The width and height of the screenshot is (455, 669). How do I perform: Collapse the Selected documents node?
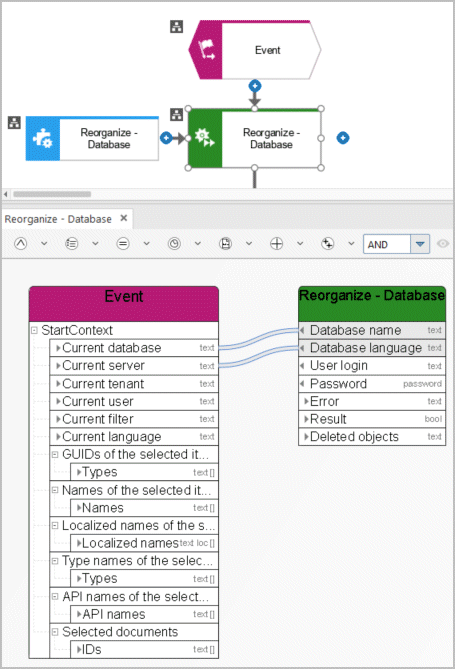pos(55,632)
